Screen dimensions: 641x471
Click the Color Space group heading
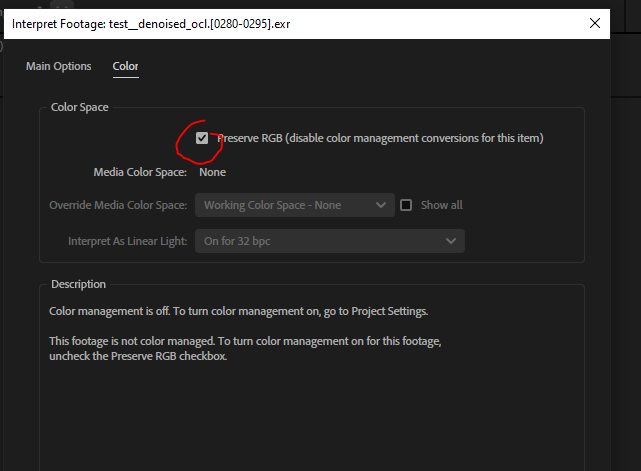click(80, 107)
